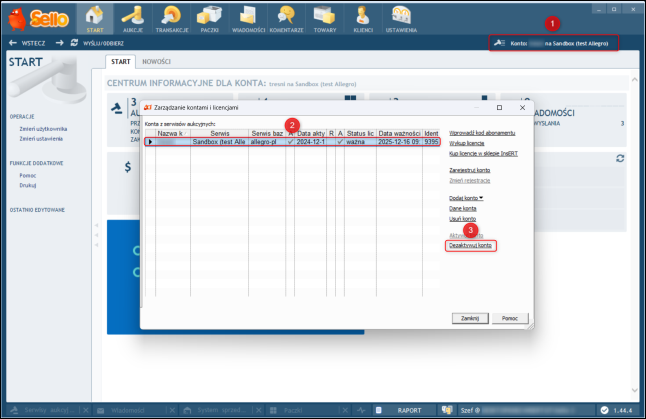Click the Status lic column header
The image size is (646, 419).
coord(360,133)
